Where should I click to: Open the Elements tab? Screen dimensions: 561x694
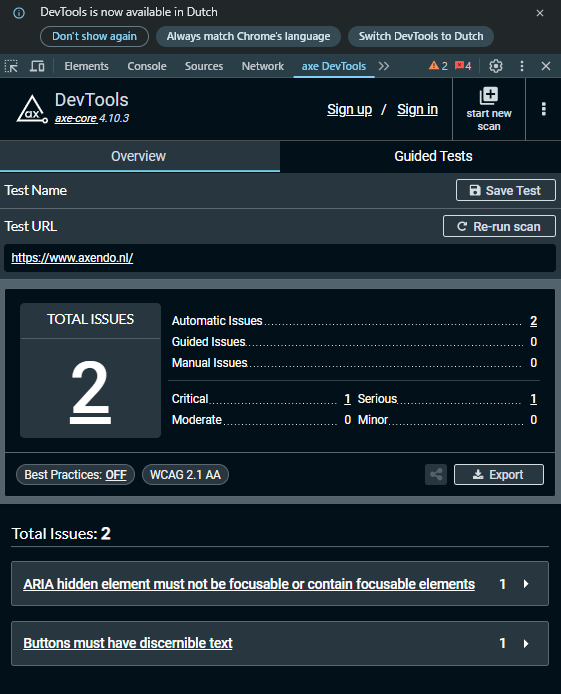pyautogui.click(x=86, y=66)
